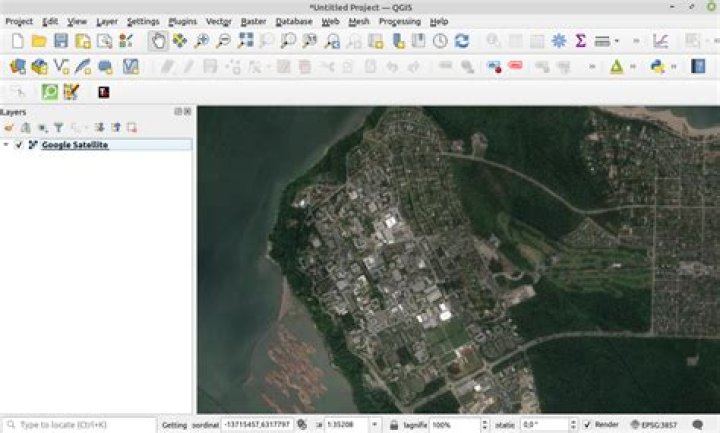
Task: Click the New SpatiaLite Layer feather icon
Action: pos(83,67)
